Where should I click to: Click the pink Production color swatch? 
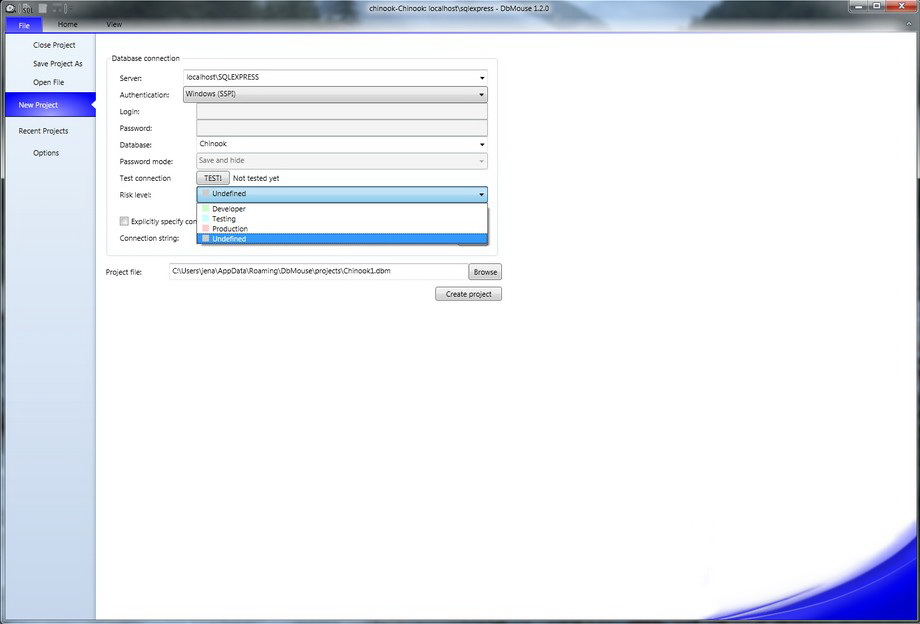pyautogui.click(x=205, y=228)
